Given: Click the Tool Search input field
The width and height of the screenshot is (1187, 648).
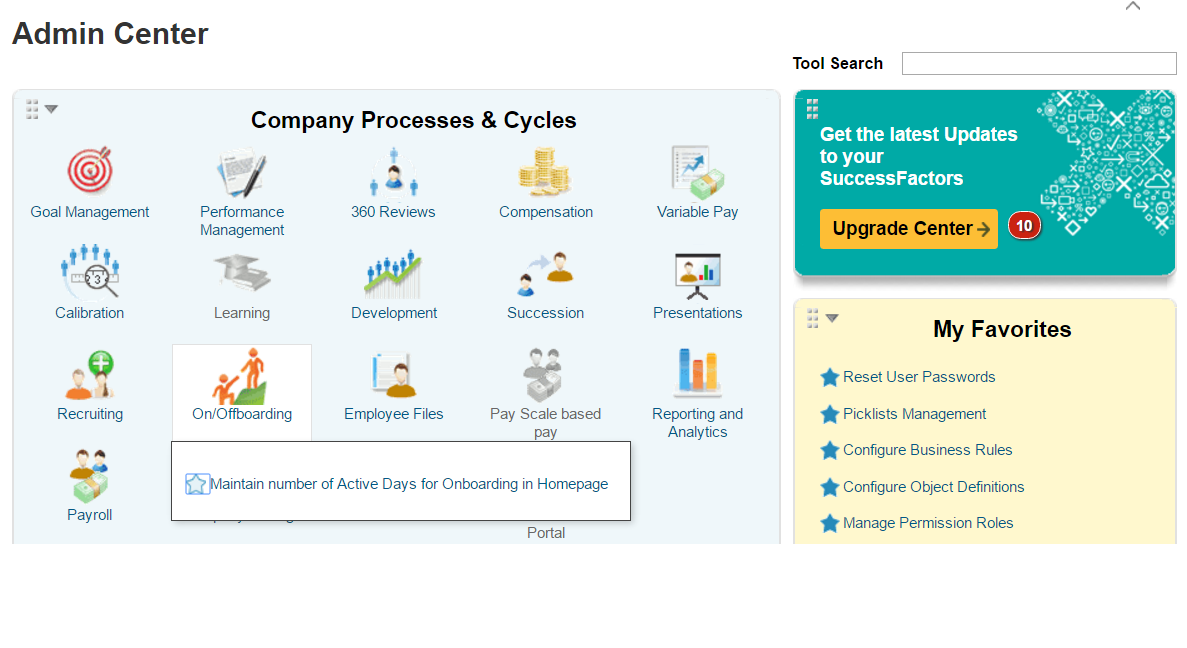Looking at the screenshot, I should (1039, 64).
